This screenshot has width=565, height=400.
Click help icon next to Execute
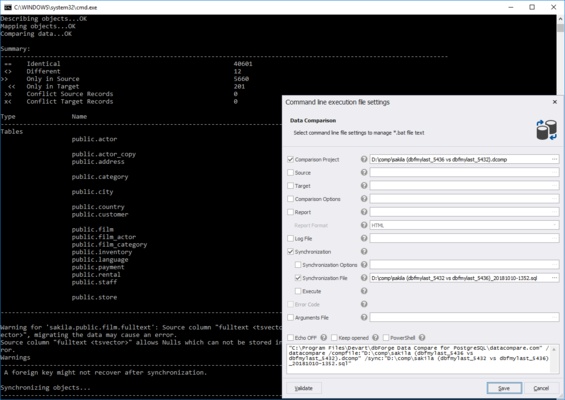point(364,291)
